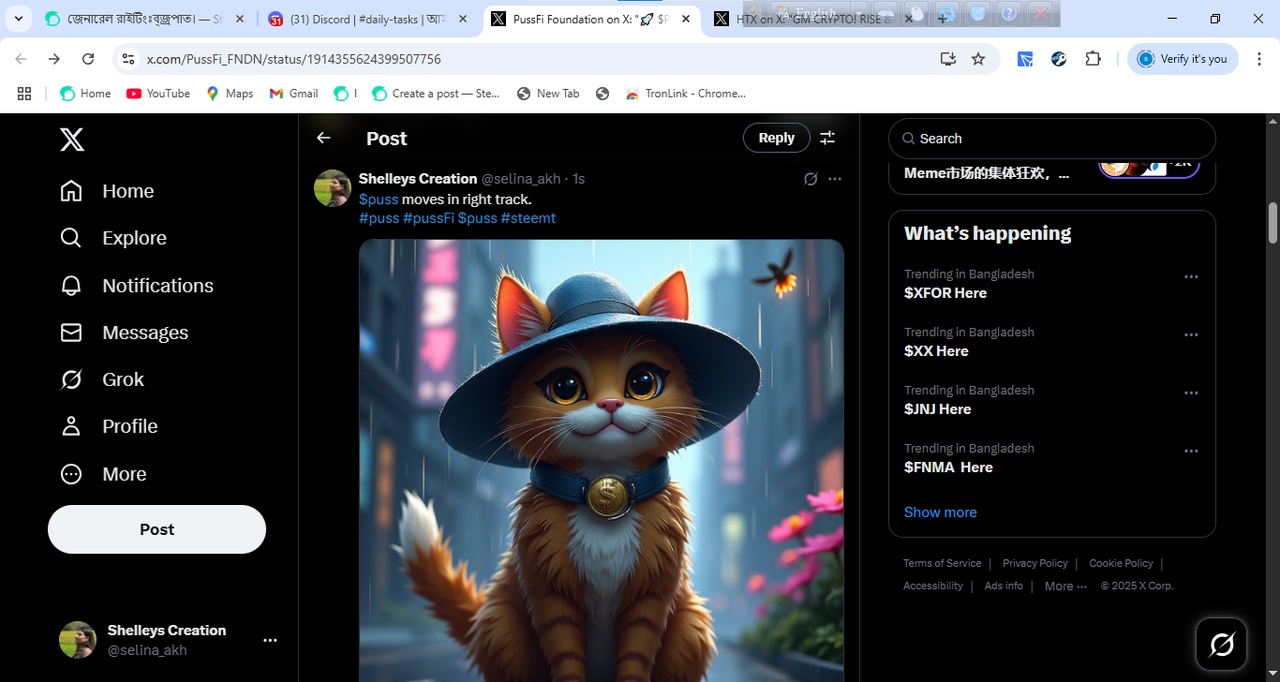Go back in browser history
This screenshot has height=682, width=1280.
(21, 59)
